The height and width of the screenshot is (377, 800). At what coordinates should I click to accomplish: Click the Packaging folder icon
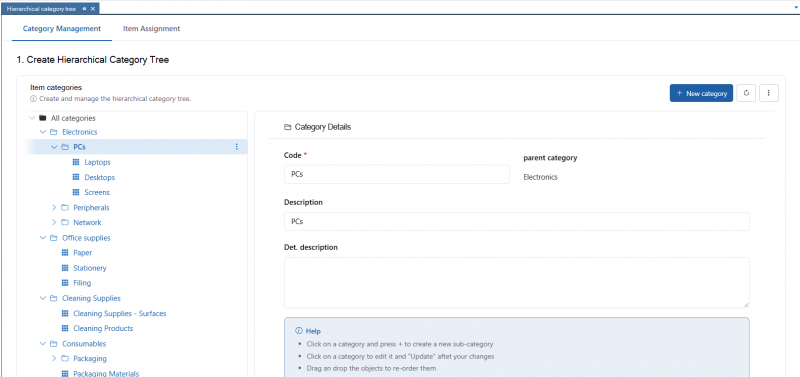click(65, 359)
